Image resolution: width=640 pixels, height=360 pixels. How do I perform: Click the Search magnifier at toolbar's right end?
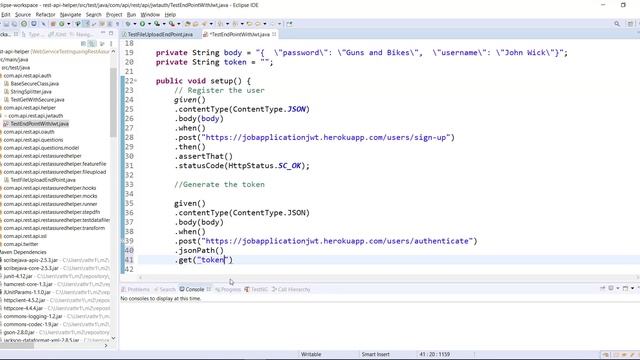click(x=617, y=24)
